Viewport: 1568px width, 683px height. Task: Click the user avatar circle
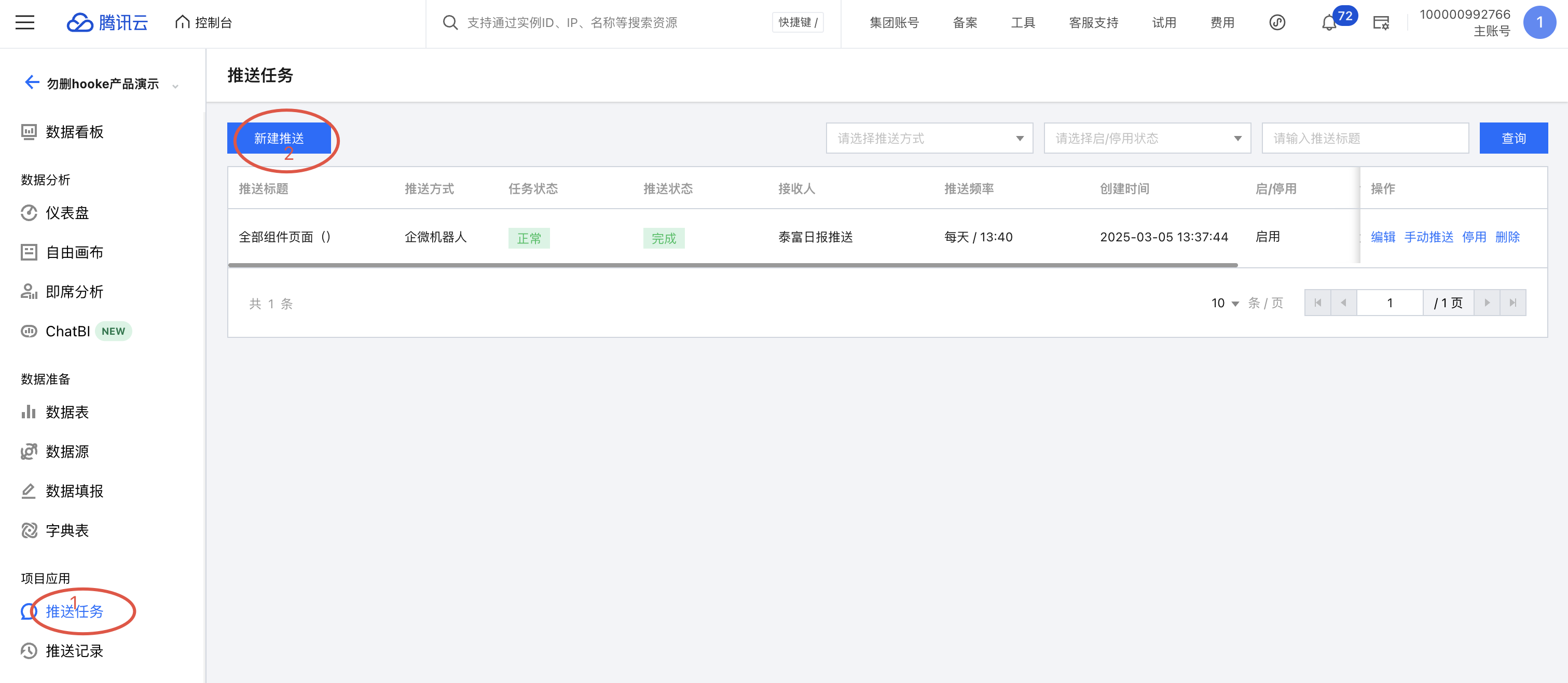[x=1539, y=22]
